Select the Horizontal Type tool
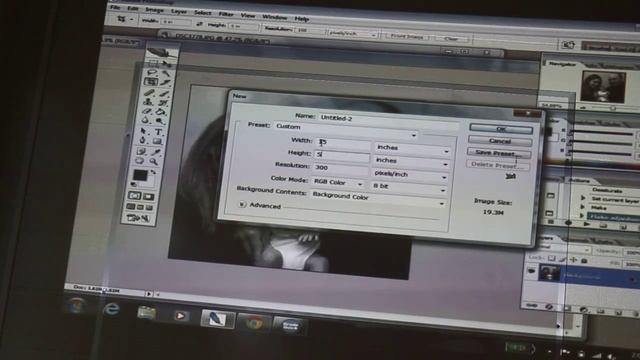The image size is (640, 360). 158,132
